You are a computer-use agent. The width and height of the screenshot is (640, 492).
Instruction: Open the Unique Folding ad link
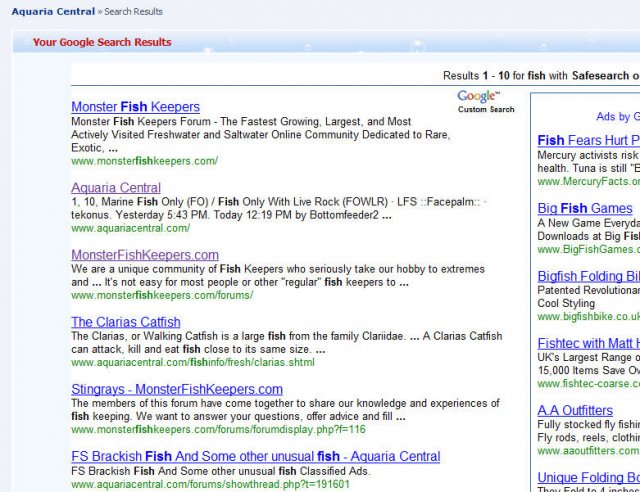tap(589, 477)
